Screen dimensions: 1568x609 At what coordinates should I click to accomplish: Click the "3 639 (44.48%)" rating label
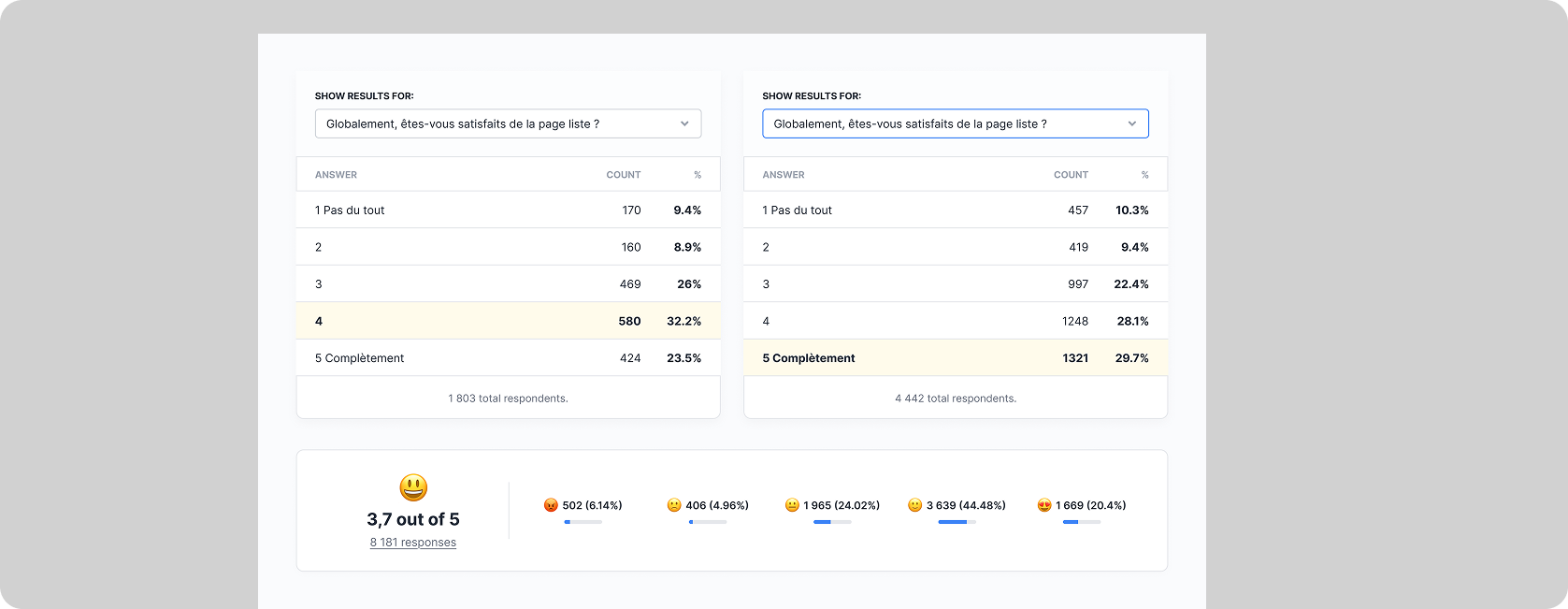click(966, 505)
